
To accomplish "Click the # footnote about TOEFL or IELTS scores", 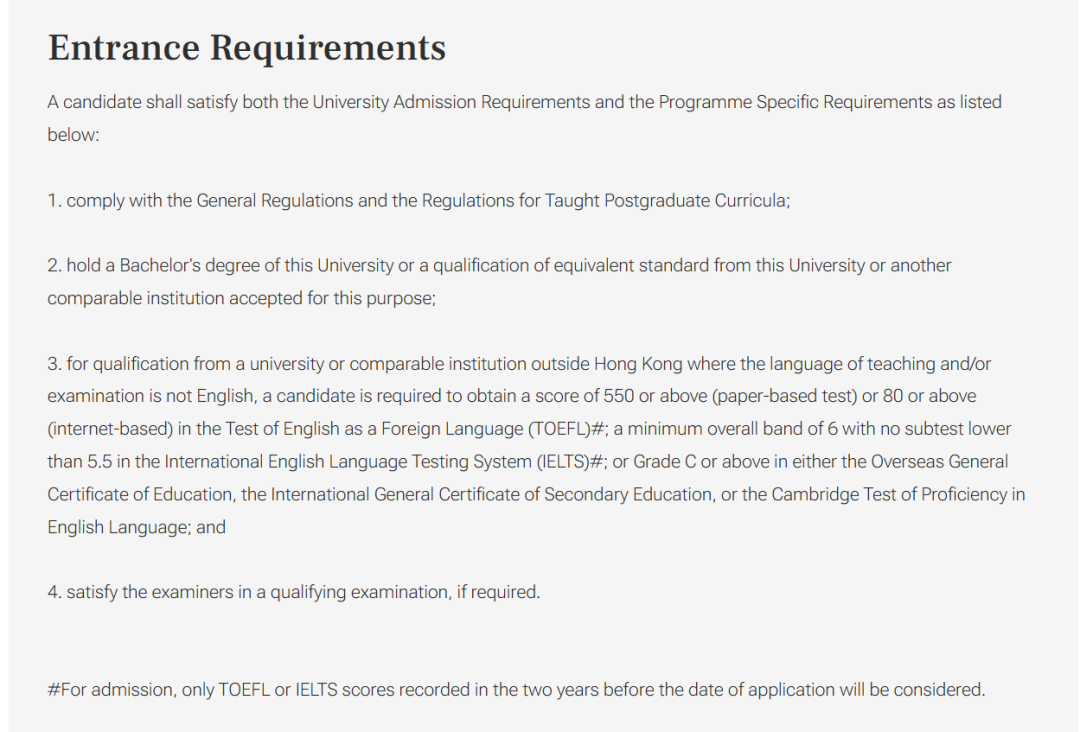I will [516, 690].
